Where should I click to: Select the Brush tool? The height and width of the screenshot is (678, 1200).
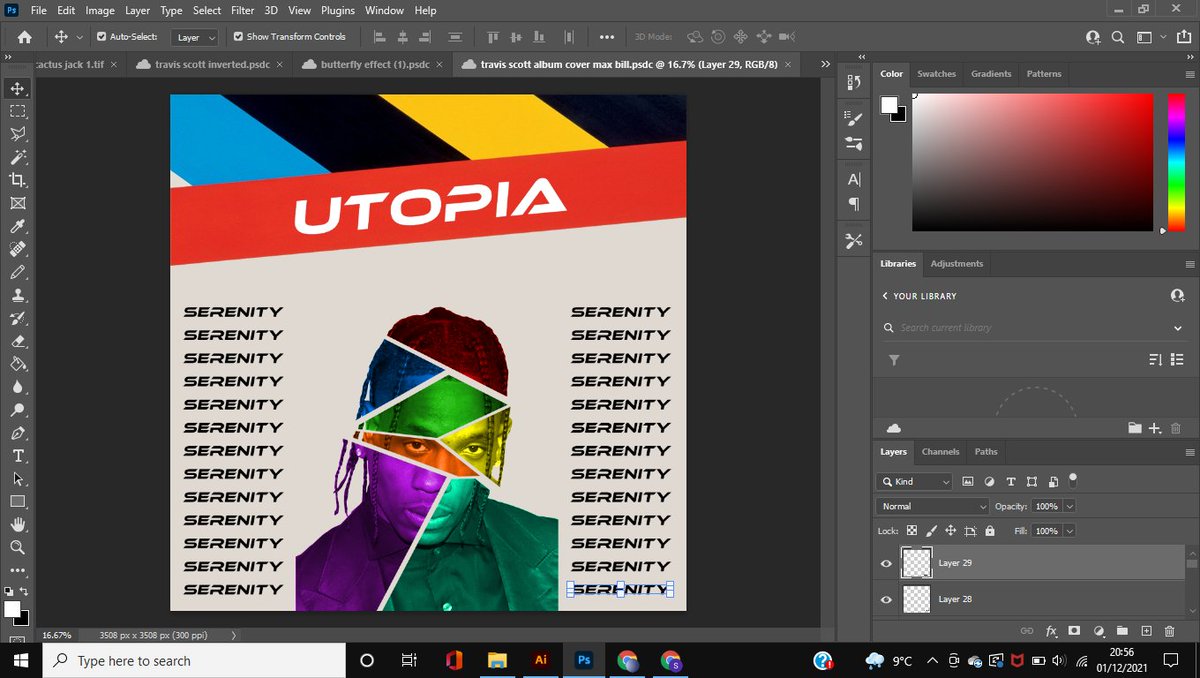point(17,272)
